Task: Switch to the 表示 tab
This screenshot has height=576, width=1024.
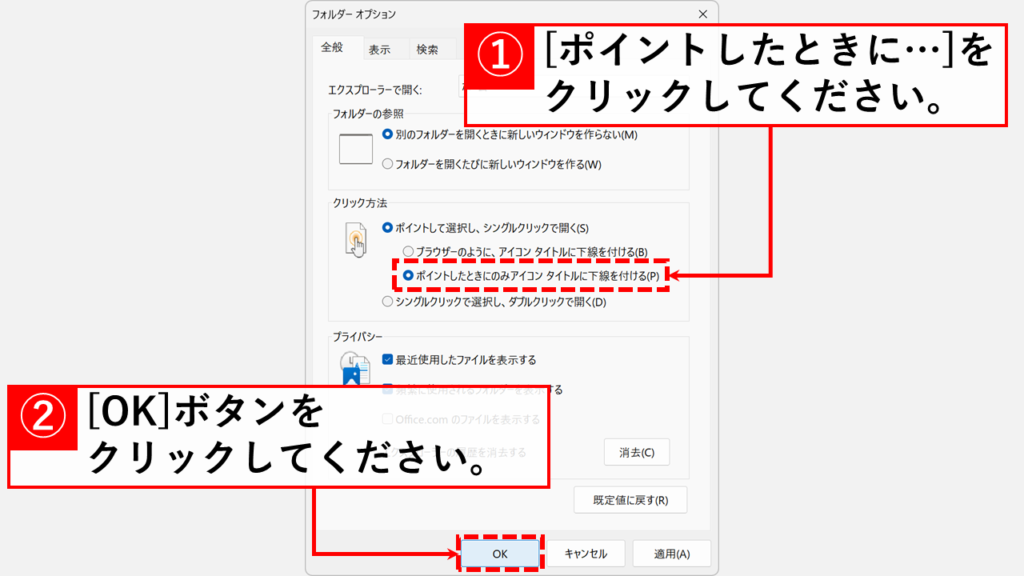Action: click(x=379, y=50)
